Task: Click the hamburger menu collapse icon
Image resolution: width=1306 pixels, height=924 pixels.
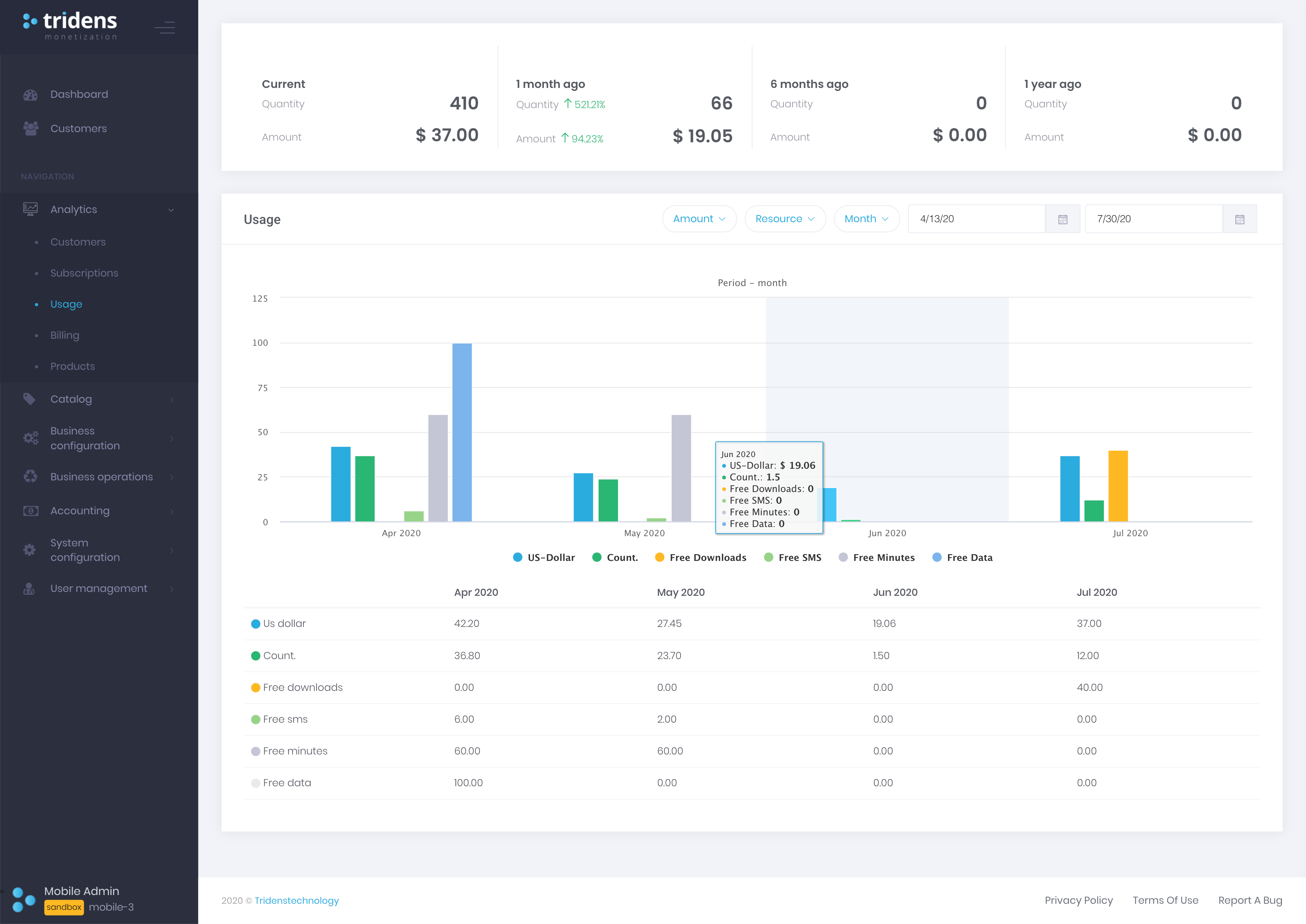Action: click(165, 27)
